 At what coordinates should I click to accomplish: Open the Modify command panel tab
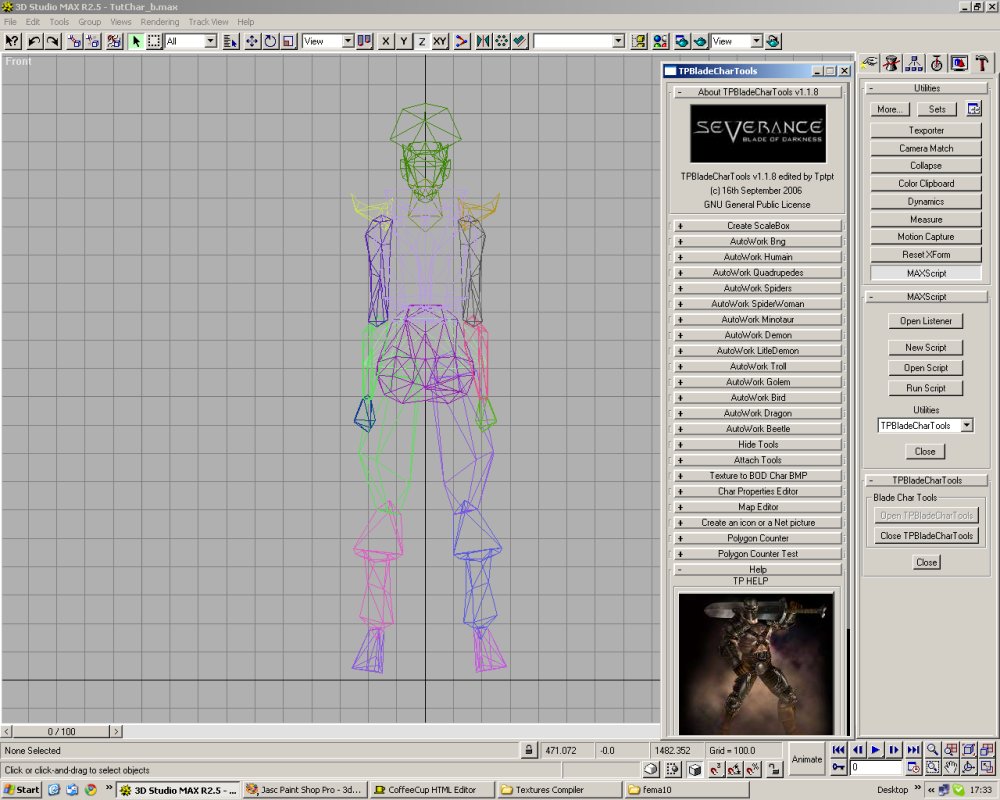pyautogui.click(x=892, y=63)
